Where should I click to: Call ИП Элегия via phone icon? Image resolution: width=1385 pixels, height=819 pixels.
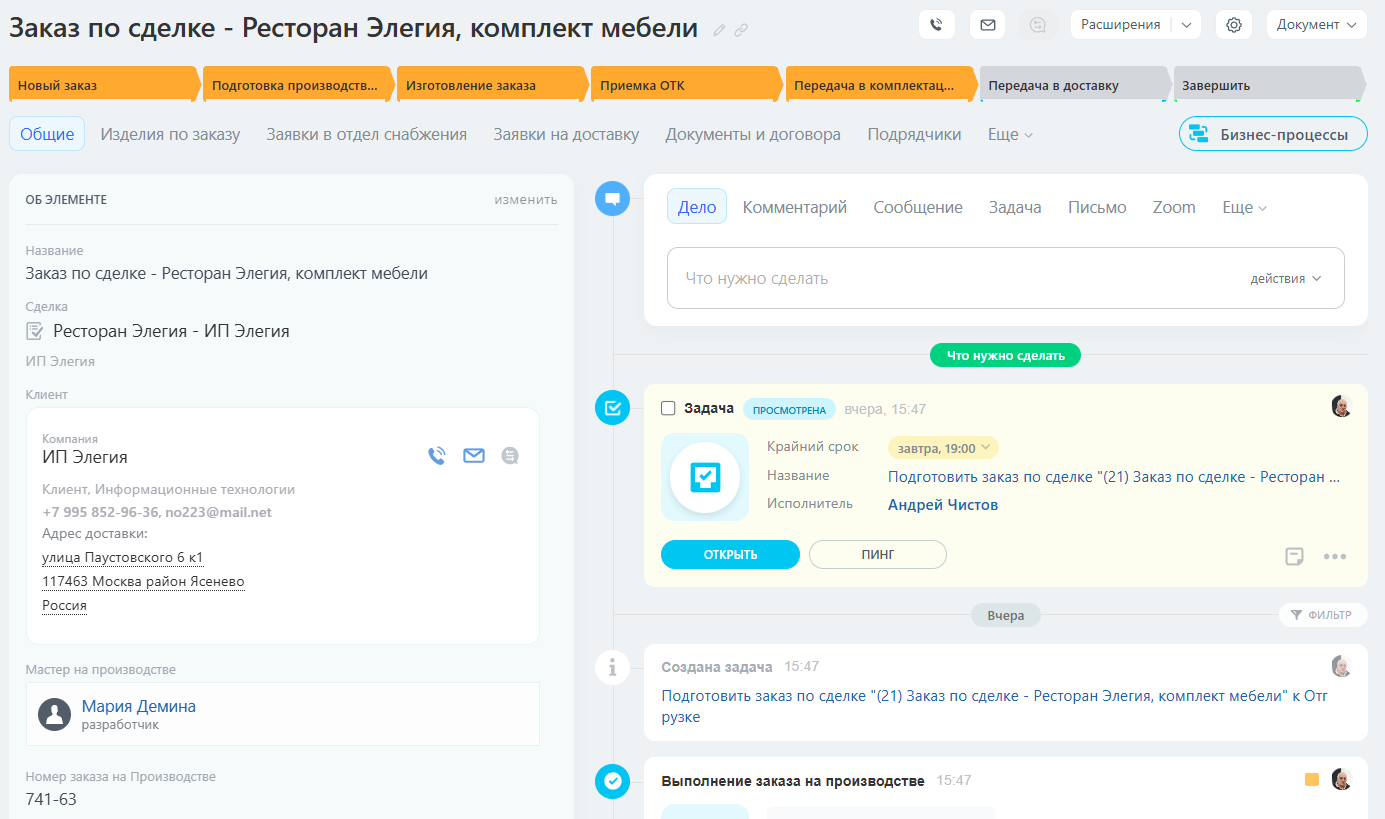tap(436, 456)
